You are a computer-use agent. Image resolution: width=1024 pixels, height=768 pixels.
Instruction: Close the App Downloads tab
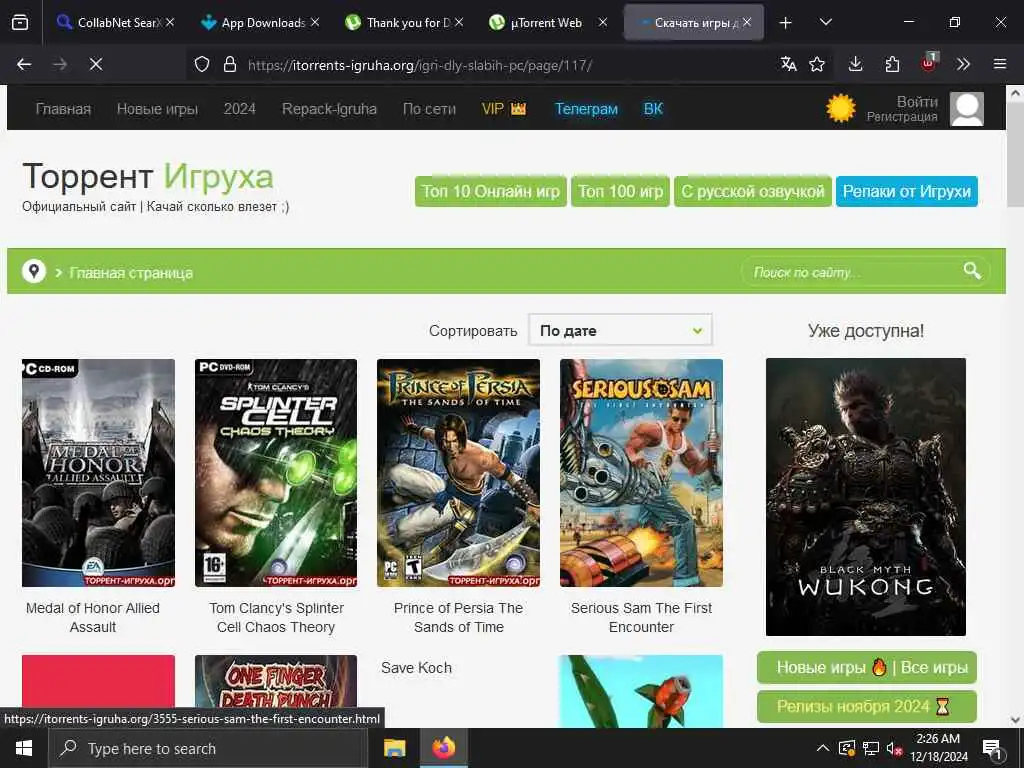point(315,22)
